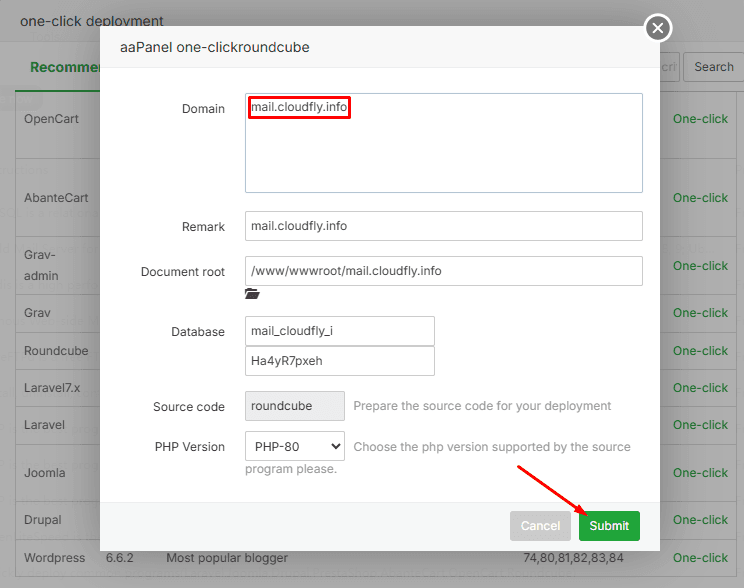One-click deploy Laravel in background list

700,425
